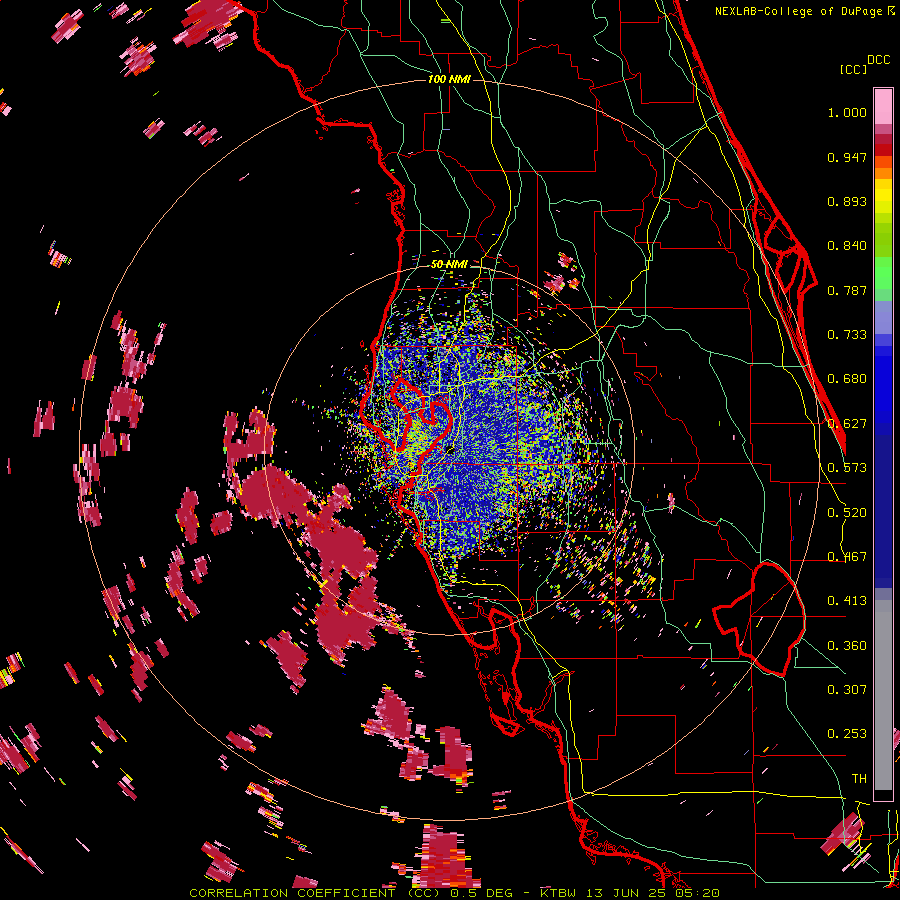Select the 0.413 scale value
The width and height of the screenshot is (900, 900).
(847, 601)
